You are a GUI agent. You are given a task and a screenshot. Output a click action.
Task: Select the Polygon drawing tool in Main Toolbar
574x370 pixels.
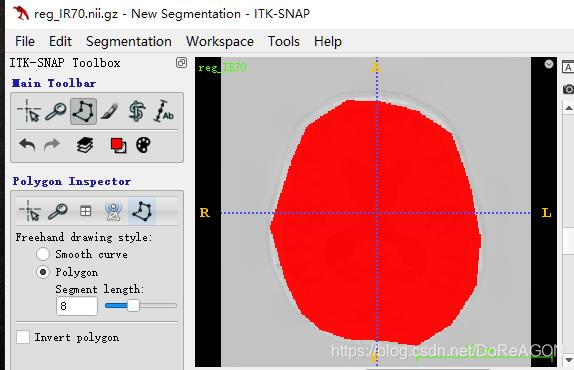[83, 111]
